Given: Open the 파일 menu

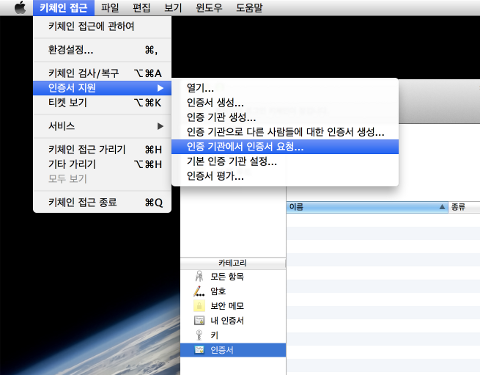Looking at the screenshot, I should [110, 8].
